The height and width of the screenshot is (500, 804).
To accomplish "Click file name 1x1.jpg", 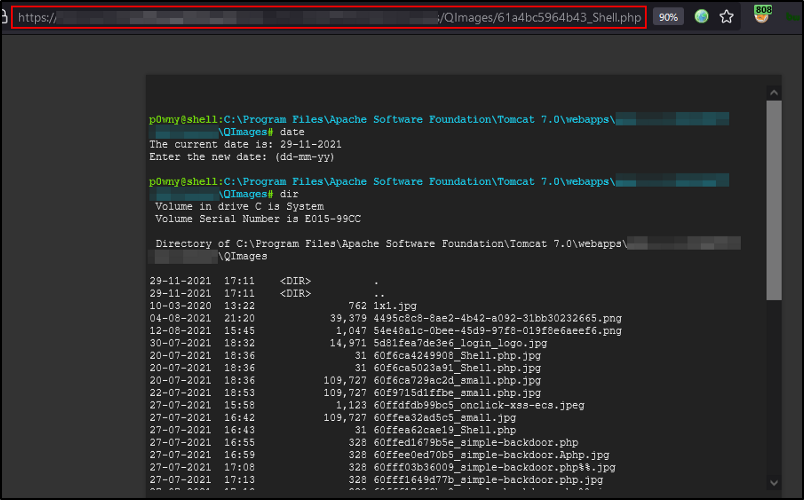I will [x=395, y=306].
